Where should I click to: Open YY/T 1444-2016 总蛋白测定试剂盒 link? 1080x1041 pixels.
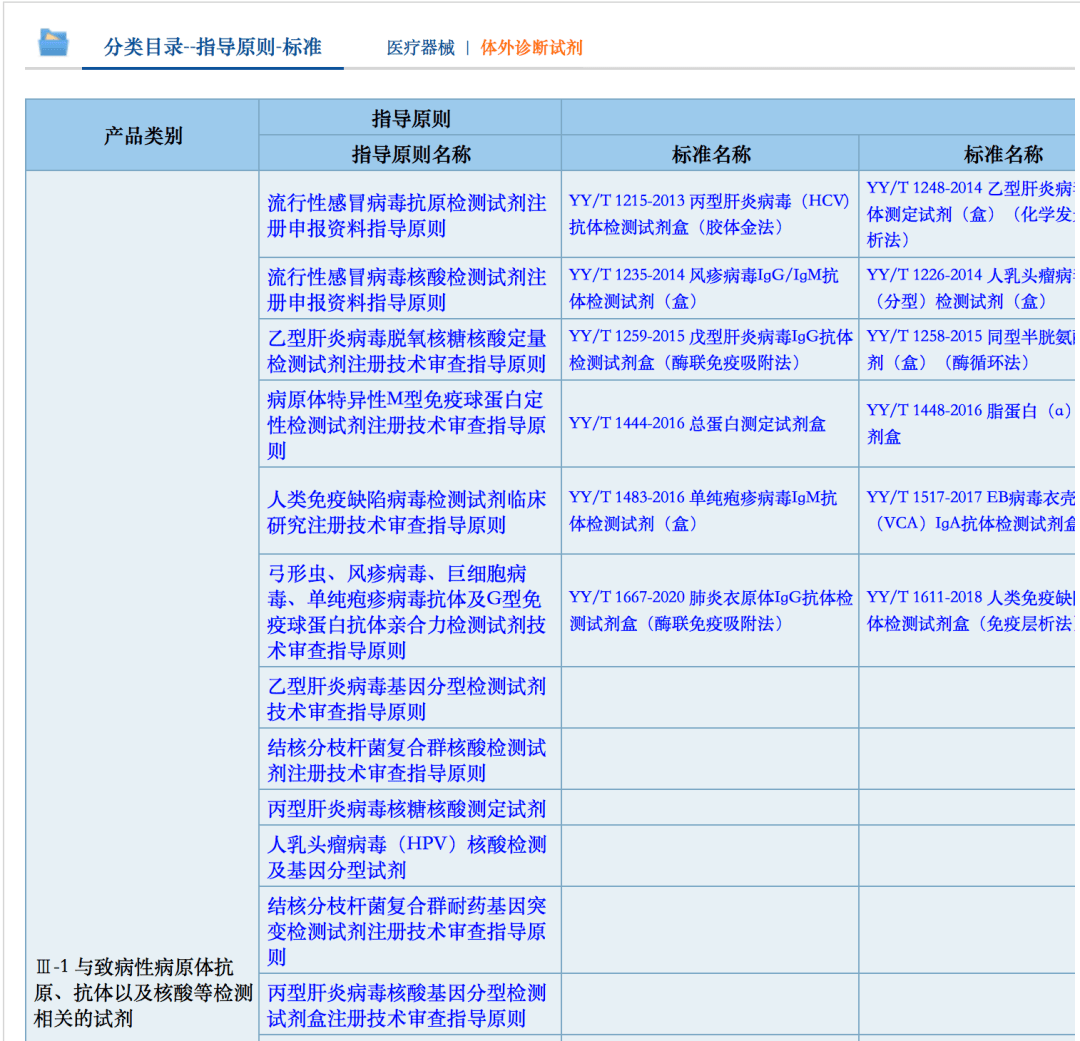point(697,424)
